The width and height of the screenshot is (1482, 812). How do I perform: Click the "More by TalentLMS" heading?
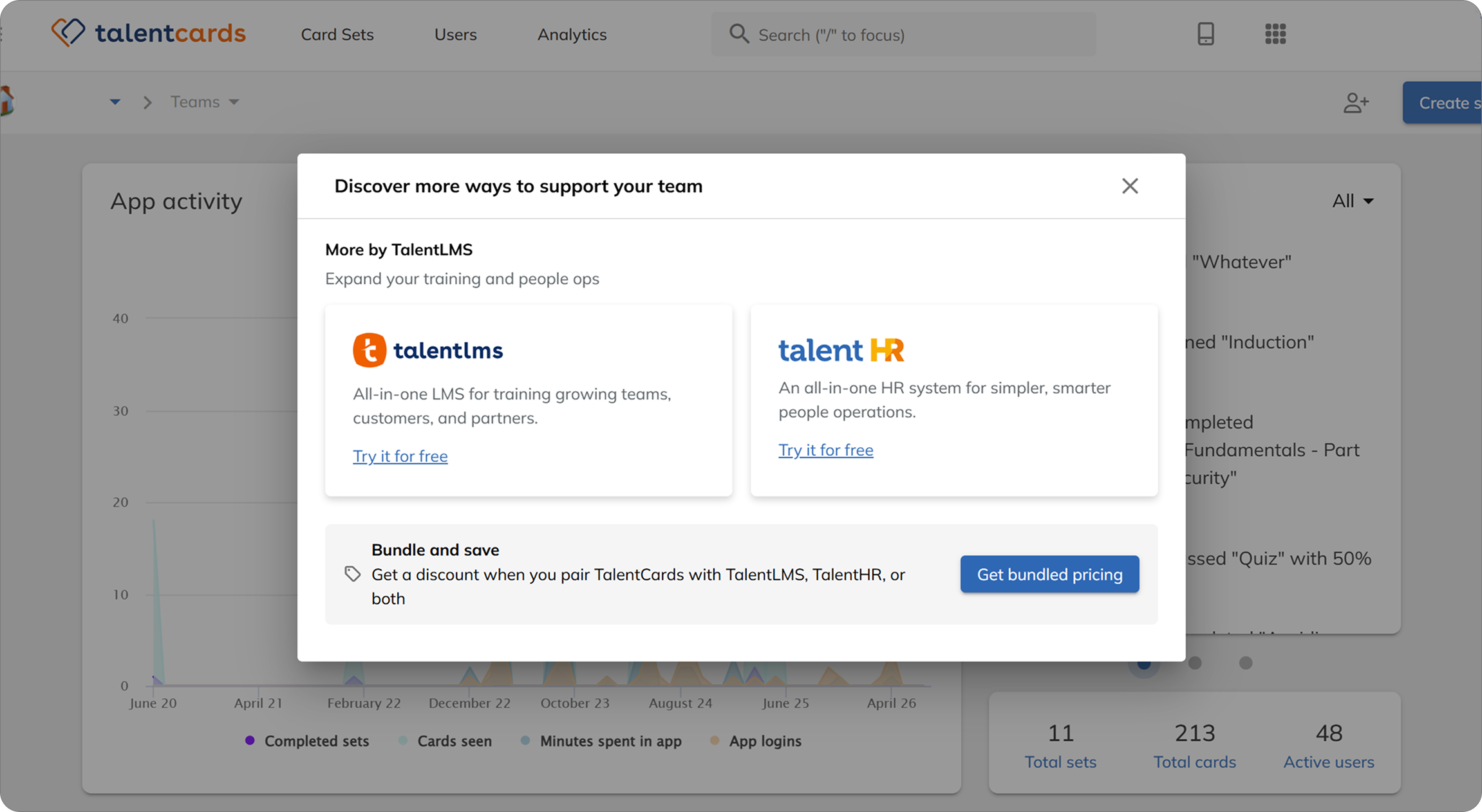(x=399, y=250)
